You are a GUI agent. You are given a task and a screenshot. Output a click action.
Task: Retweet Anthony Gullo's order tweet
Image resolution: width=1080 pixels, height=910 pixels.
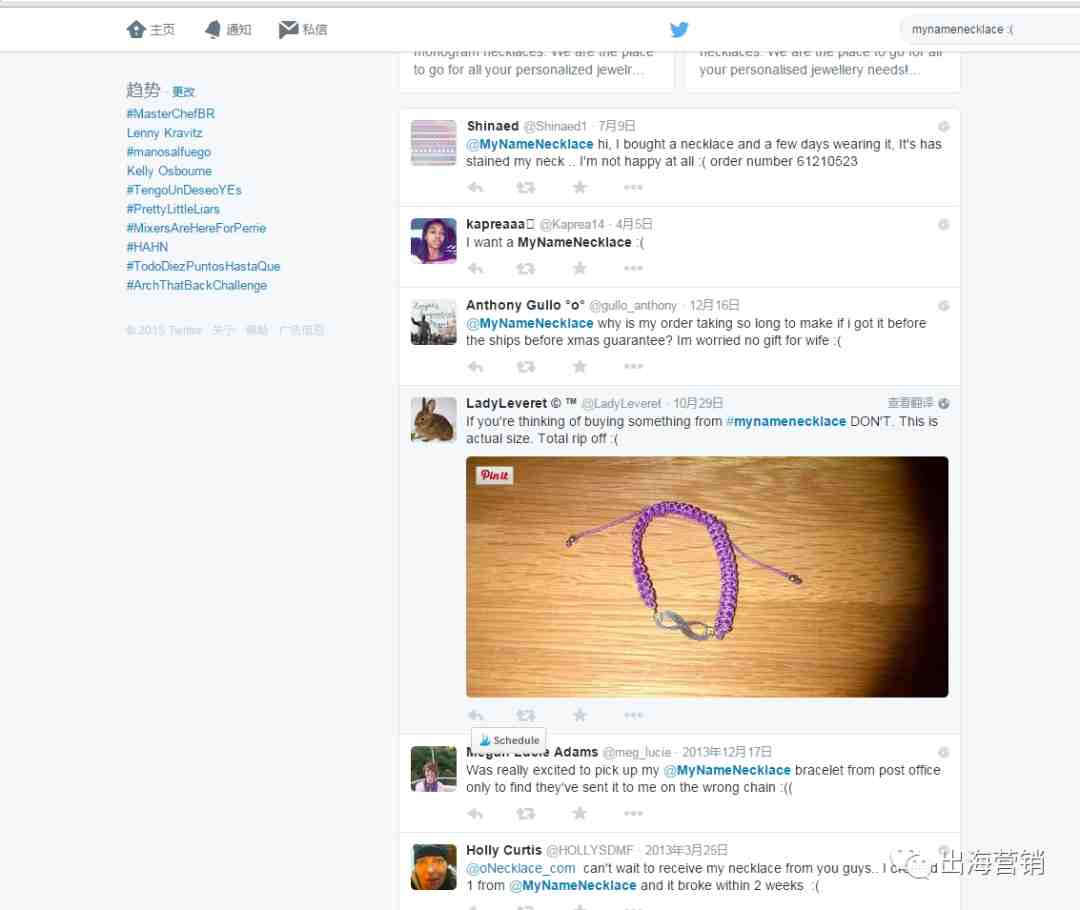click(526, 367)
